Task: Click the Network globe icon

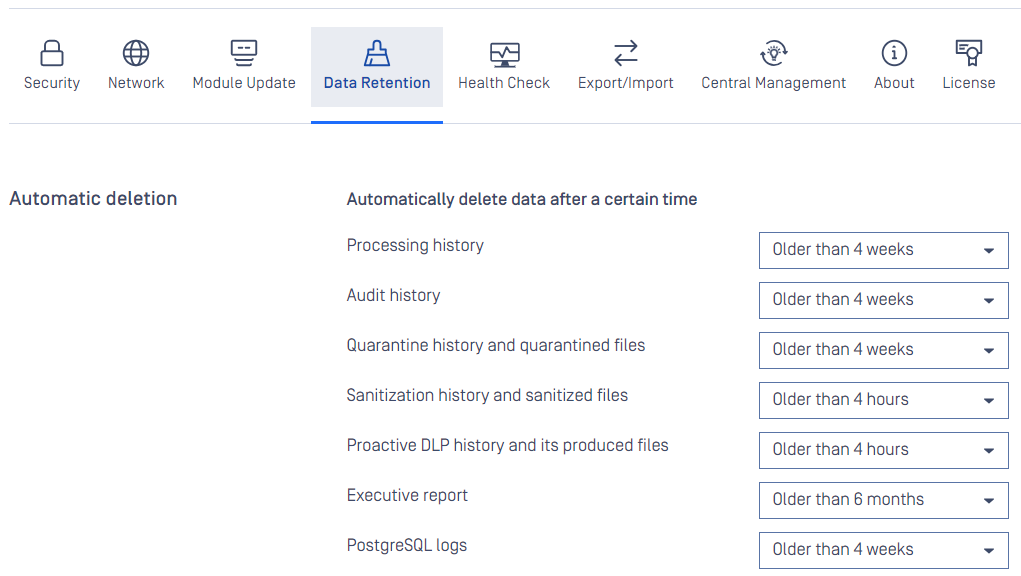Action: coord(136,53)
